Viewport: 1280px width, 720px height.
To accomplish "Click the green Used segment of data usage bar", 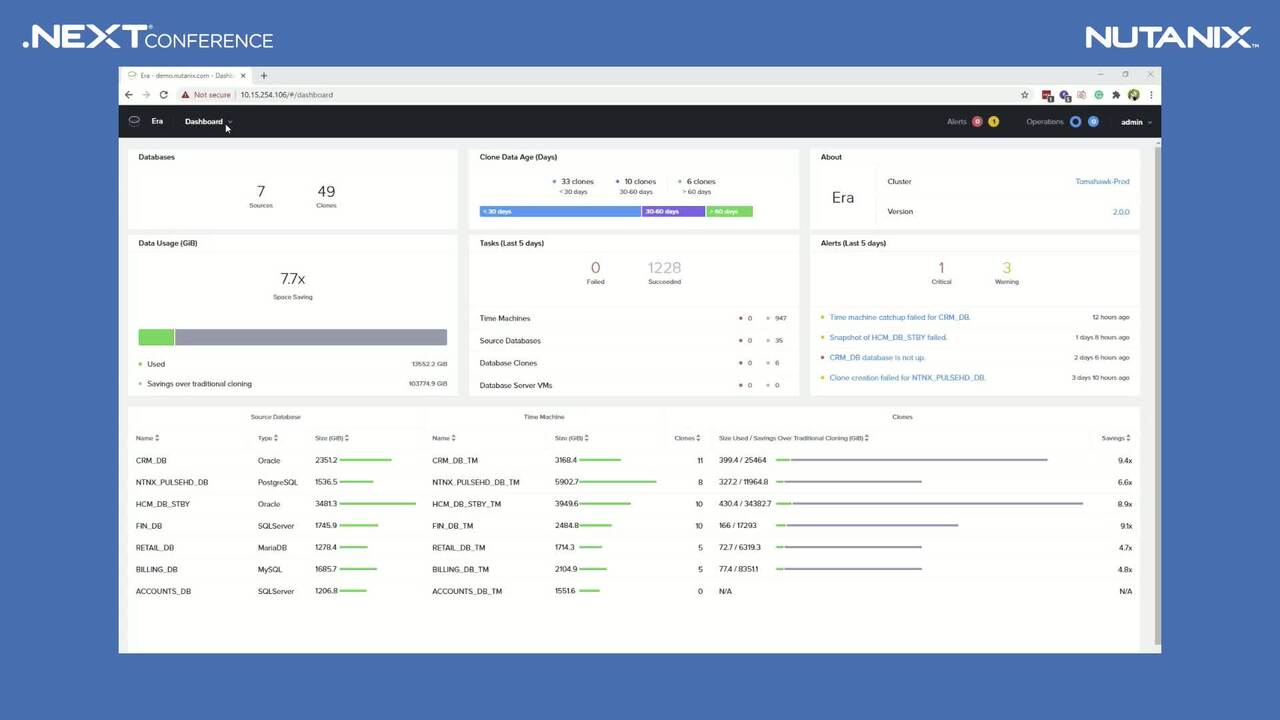I will [x=156, y=338].
